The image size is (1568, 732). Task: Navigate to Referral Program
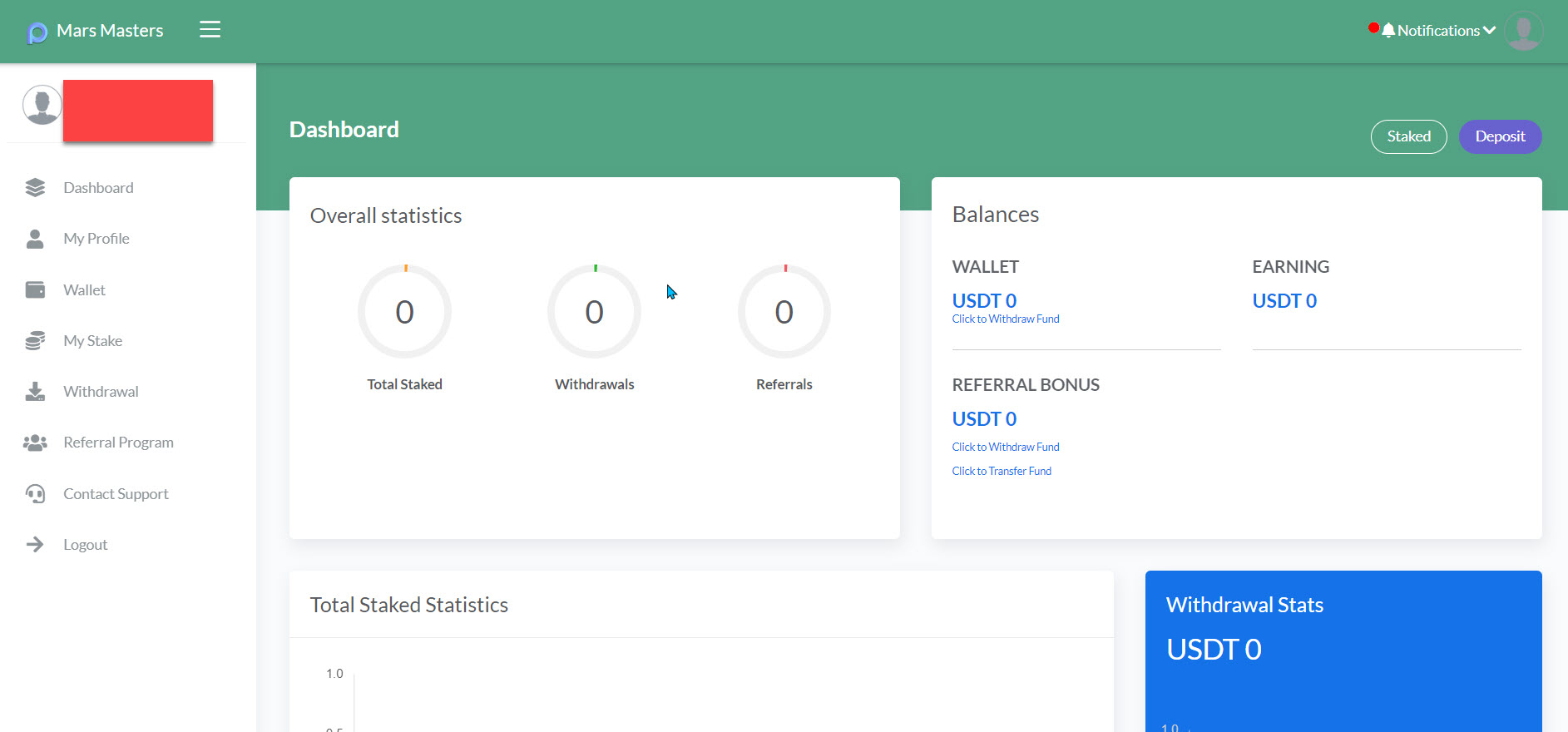118,443
